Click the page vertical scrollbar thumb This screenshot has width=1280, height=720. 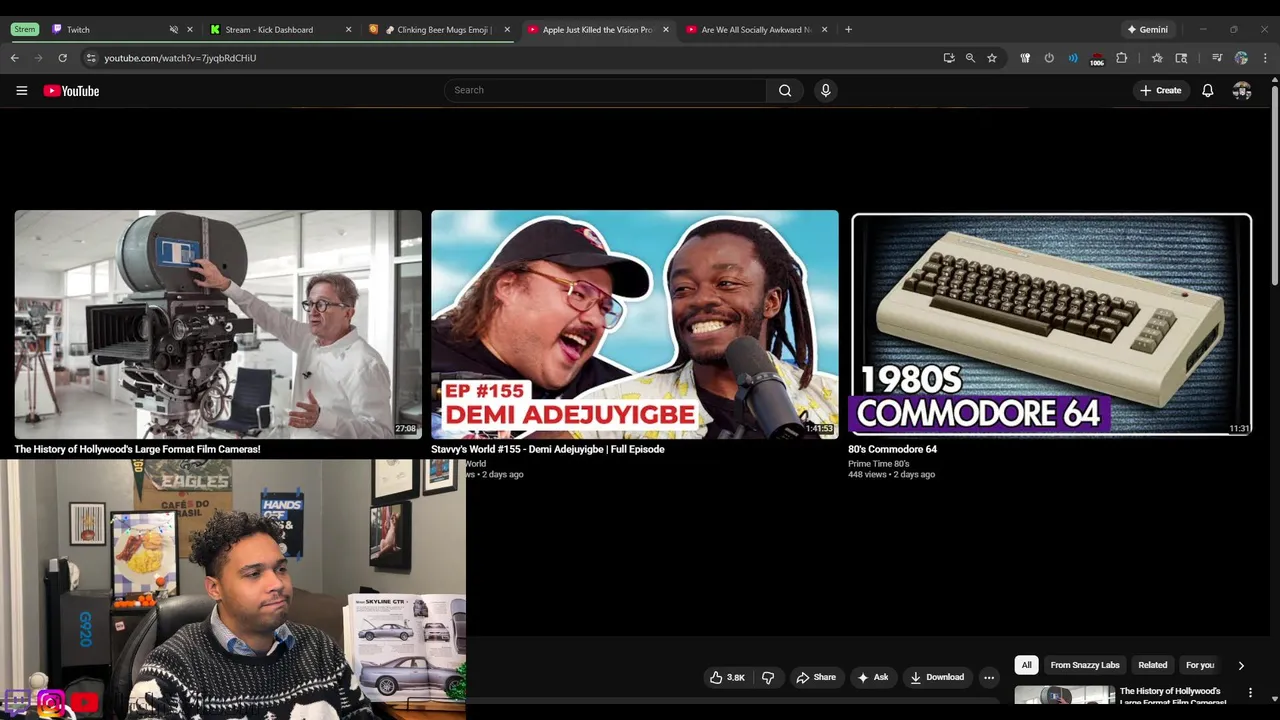pos(1274,185)
